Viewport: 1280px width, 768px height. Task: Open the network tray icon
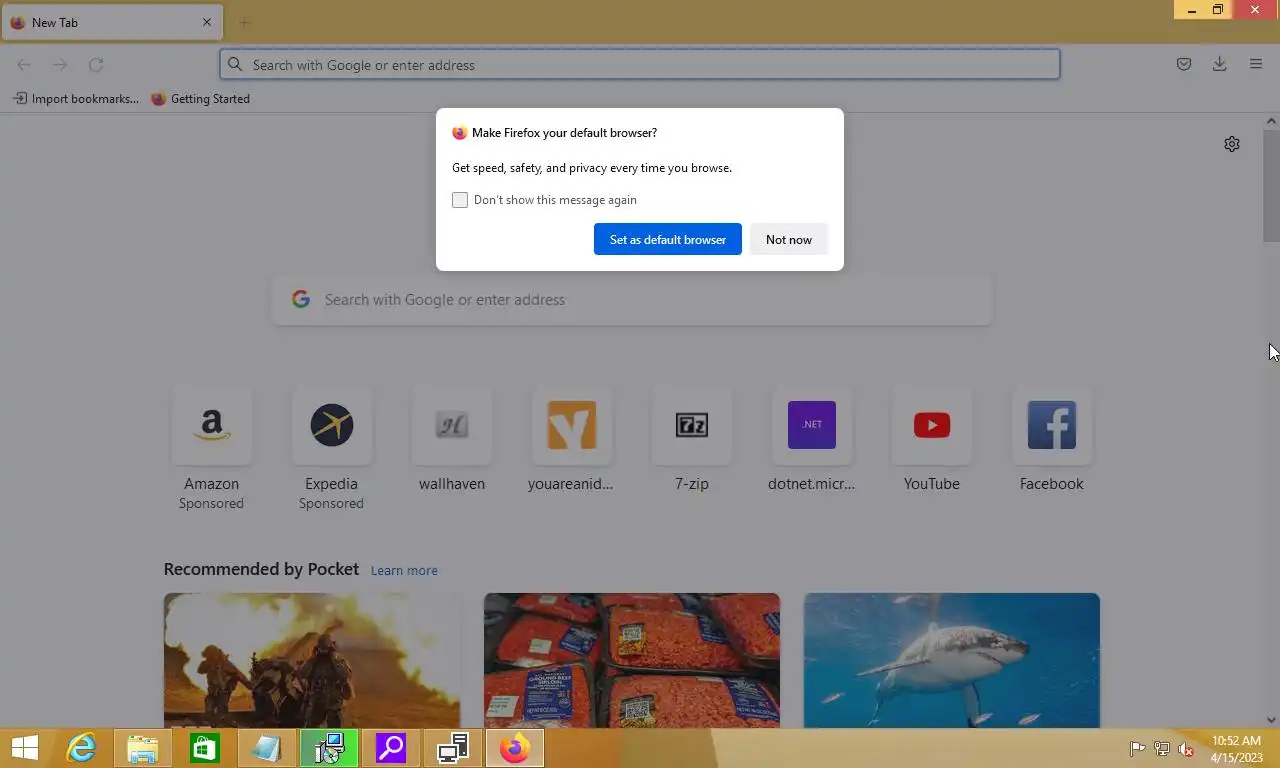[1162, 749]
